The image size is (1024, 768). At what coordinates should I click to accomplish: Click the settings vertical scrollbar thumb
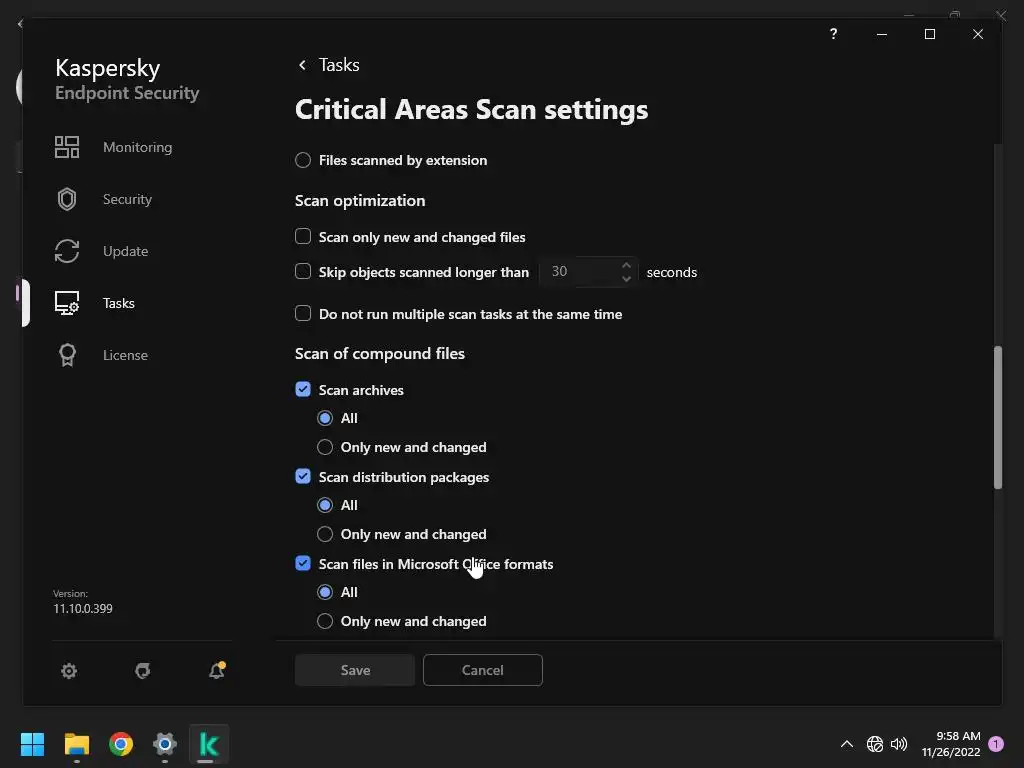click(x=997, y=417)
